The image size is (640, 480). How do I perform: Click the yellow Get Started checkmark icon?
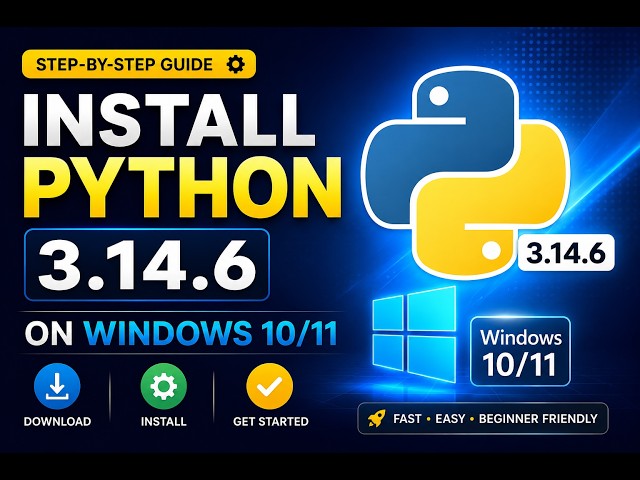[x=269, y=386]
